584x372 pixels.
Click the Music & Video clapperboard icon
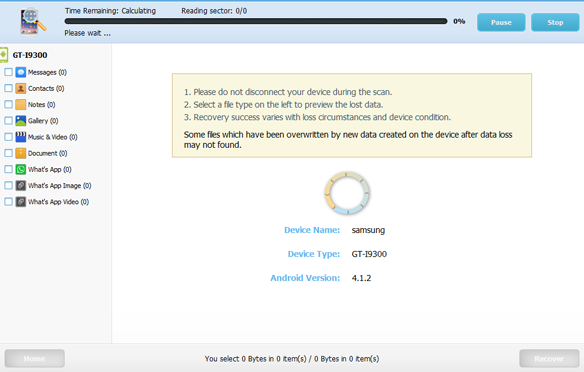click(21, 137)
